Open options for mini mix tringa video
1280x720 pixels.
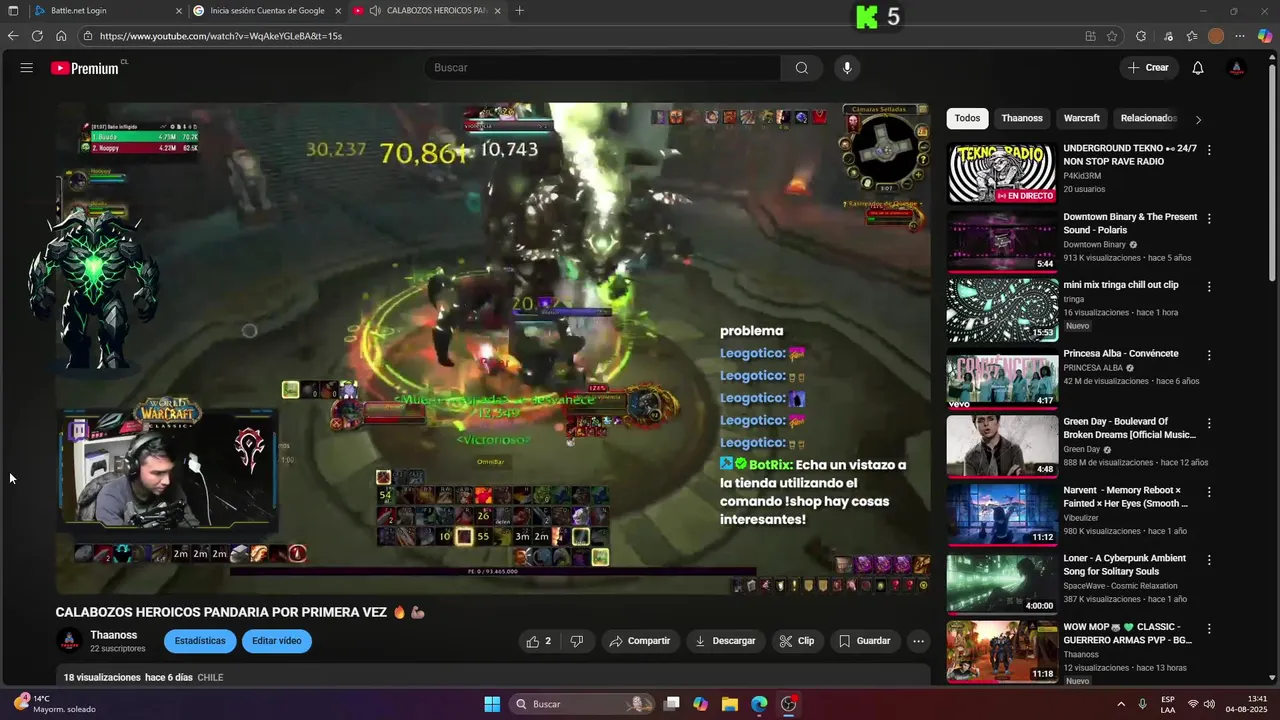pos(1209,286)
